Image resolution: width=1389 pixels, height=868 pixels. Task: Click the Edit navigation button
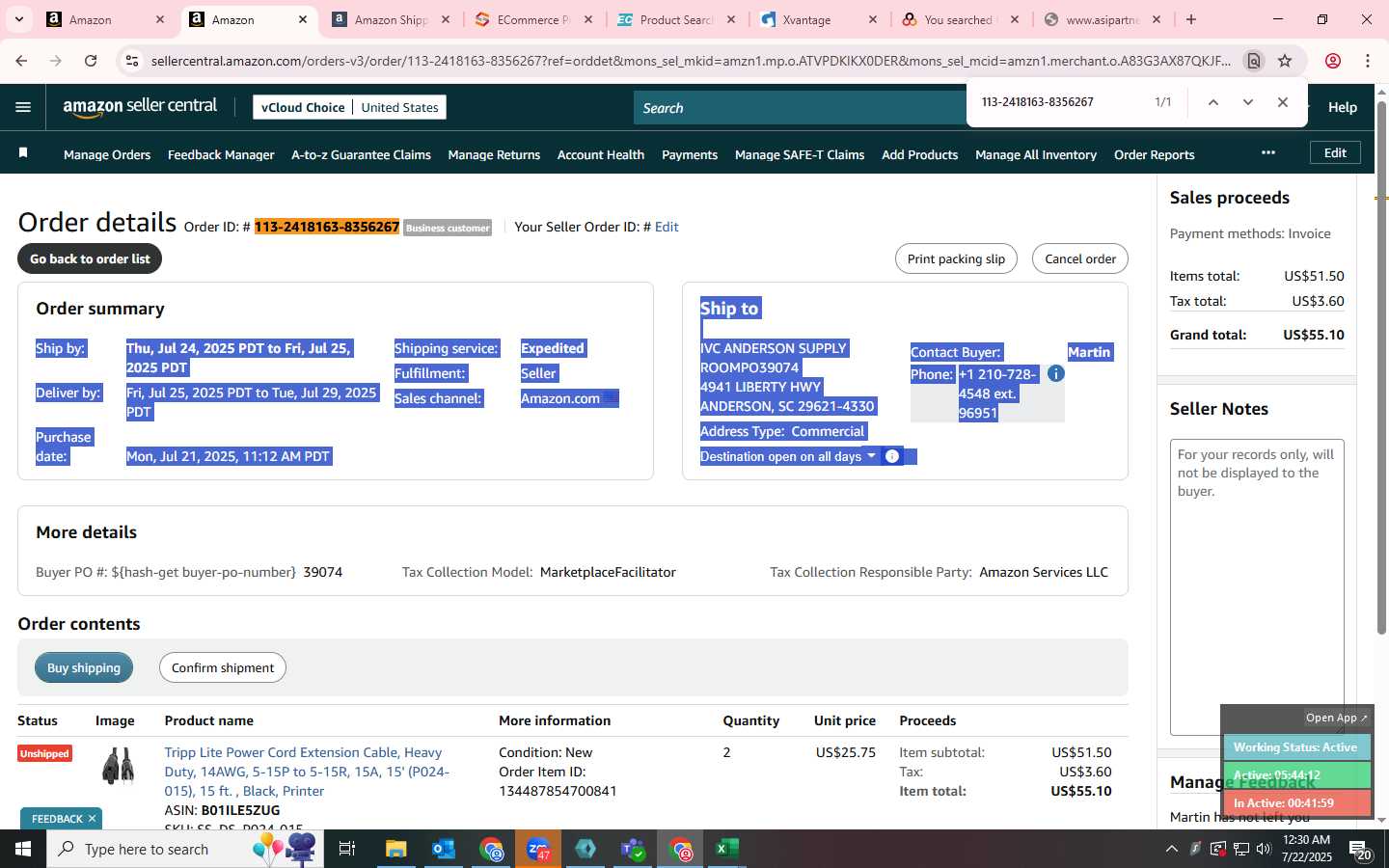(1335, 152)
